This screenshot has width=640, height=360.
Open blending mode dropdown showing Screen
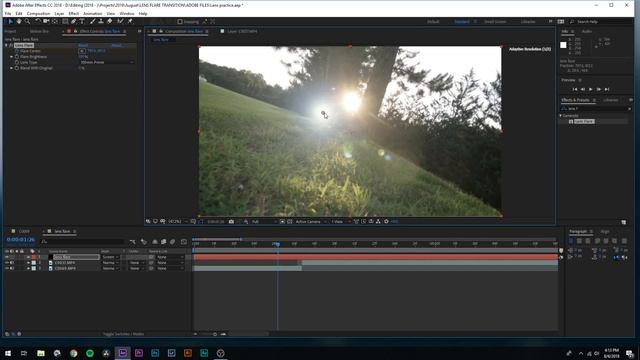click(110, 257)
